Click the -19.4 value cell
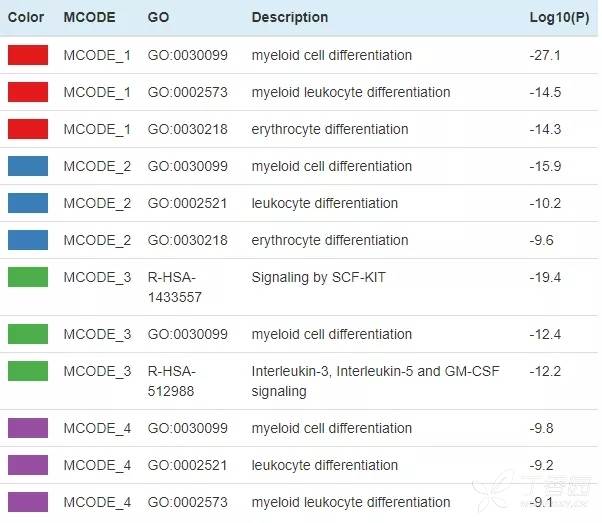 545,277
